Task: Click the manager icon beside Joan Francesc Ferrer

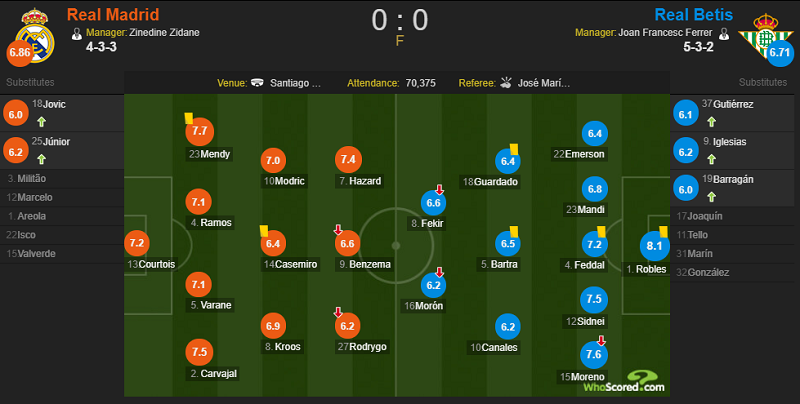Action: [723, 34]
